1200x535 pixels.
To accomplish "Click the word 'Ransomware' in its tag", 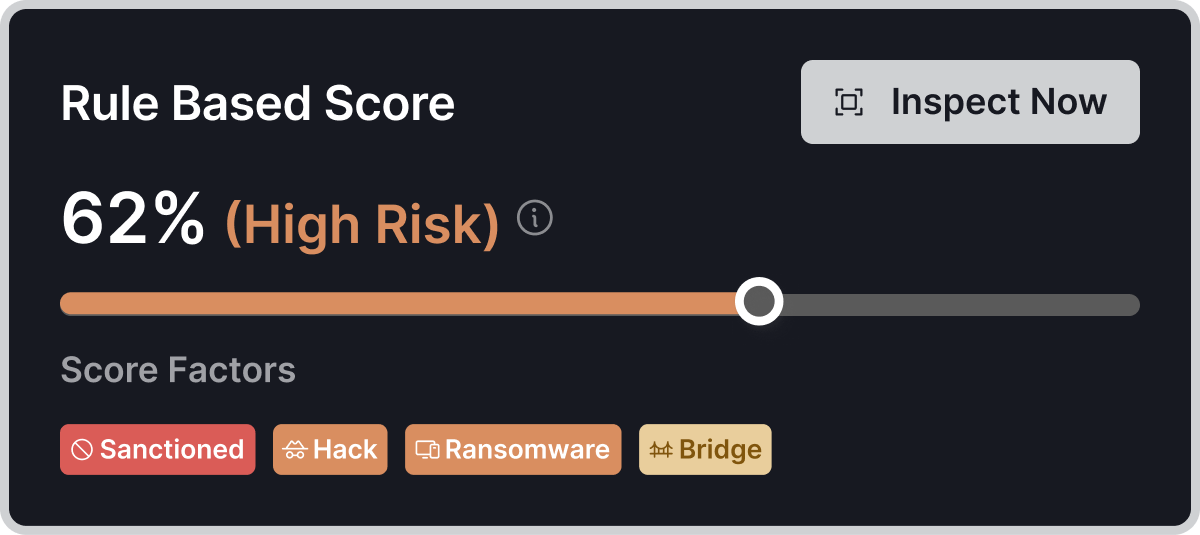I will 527,450.
